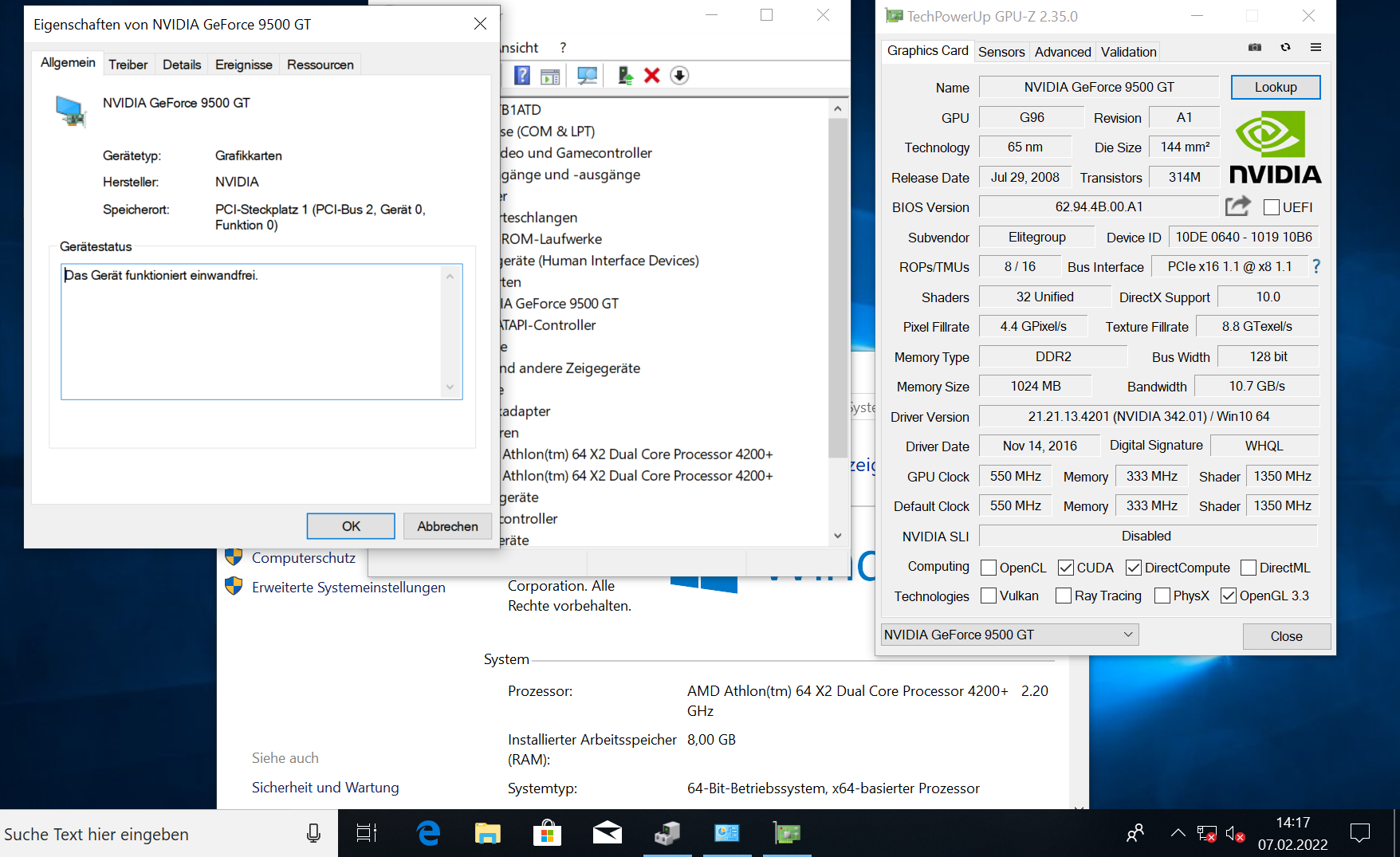1400x857 pixels.
Task: Toggle the DirectML checkbox
Action: [1249, 568]
